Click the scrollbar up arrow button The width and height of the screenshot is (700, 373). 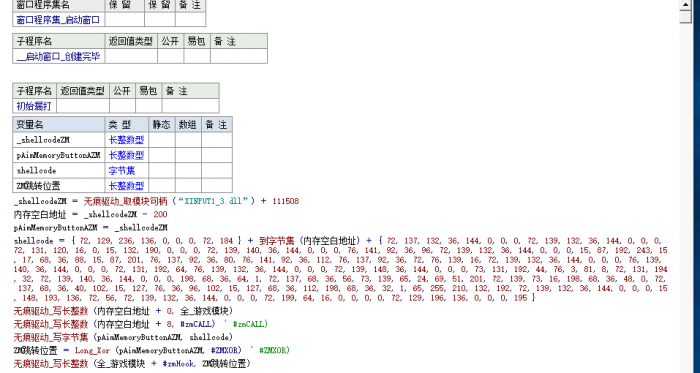(x=685, y=4)
